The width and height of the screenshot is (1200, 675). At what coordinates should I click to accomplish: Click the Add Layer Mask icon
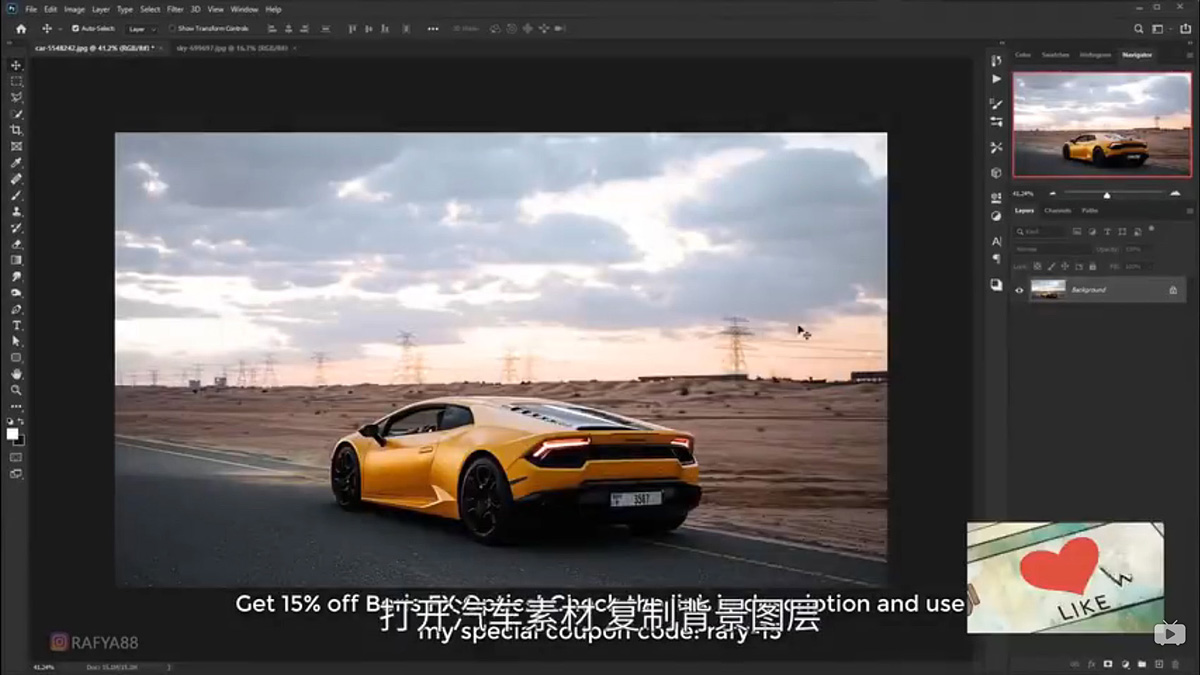pyautogui.click(x=1108, y=663)
